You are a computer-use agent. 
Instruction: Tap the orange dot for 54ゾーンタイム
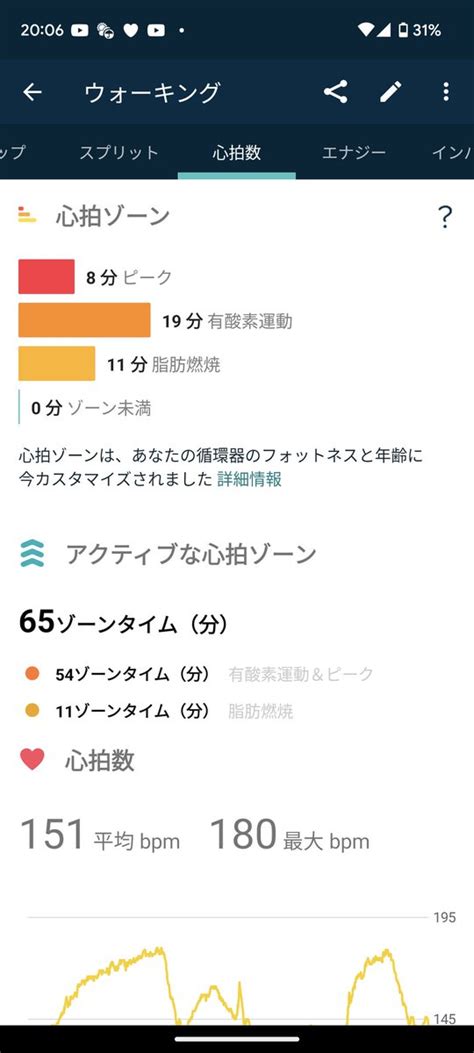click(x=32, y=674)
